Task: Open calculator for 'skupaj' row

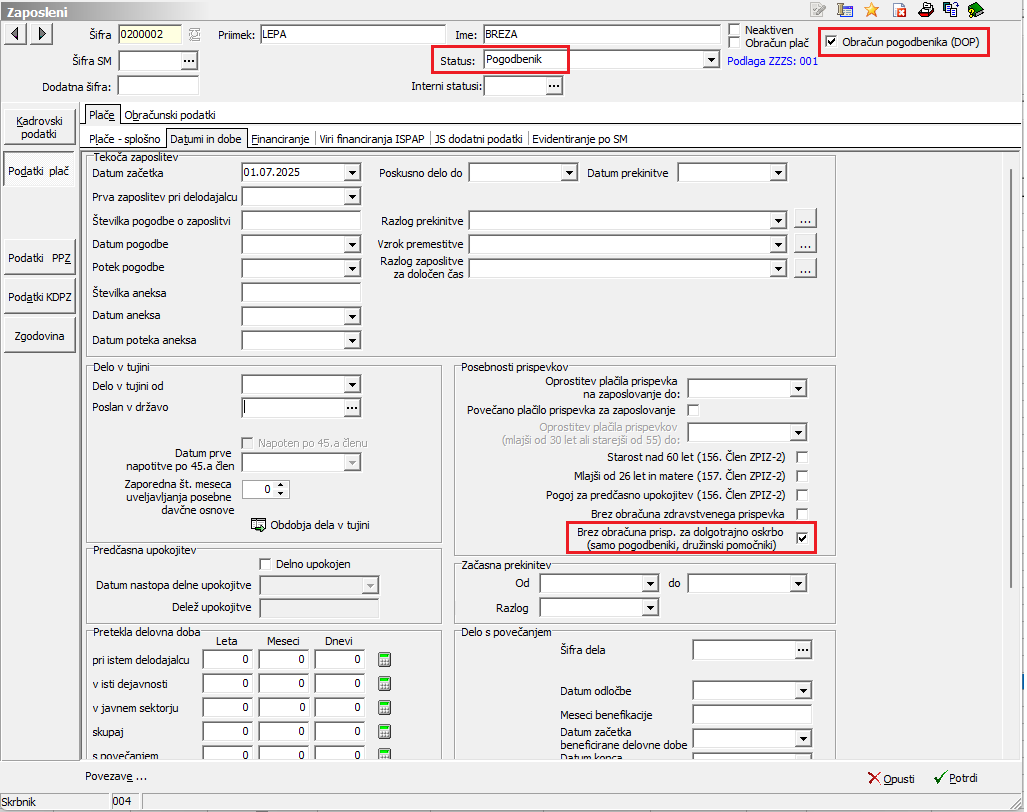Action: click(x=384, y=731)
